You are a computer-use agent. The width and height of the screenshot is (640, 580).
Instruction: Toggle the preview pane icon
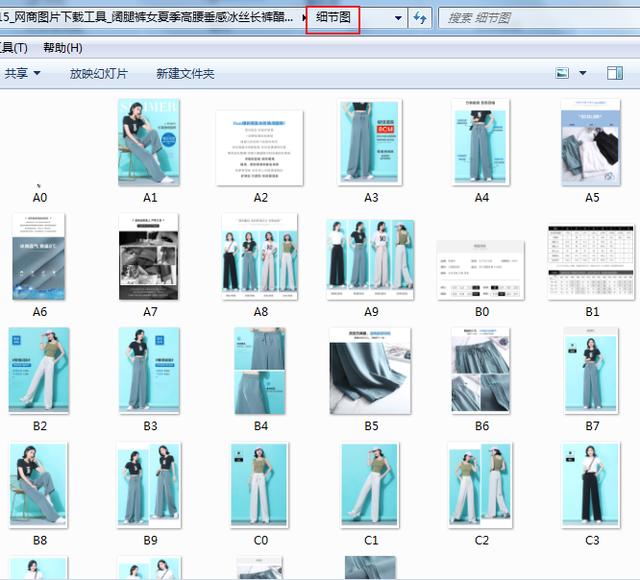pyautogui.click(x=615, y=73)
